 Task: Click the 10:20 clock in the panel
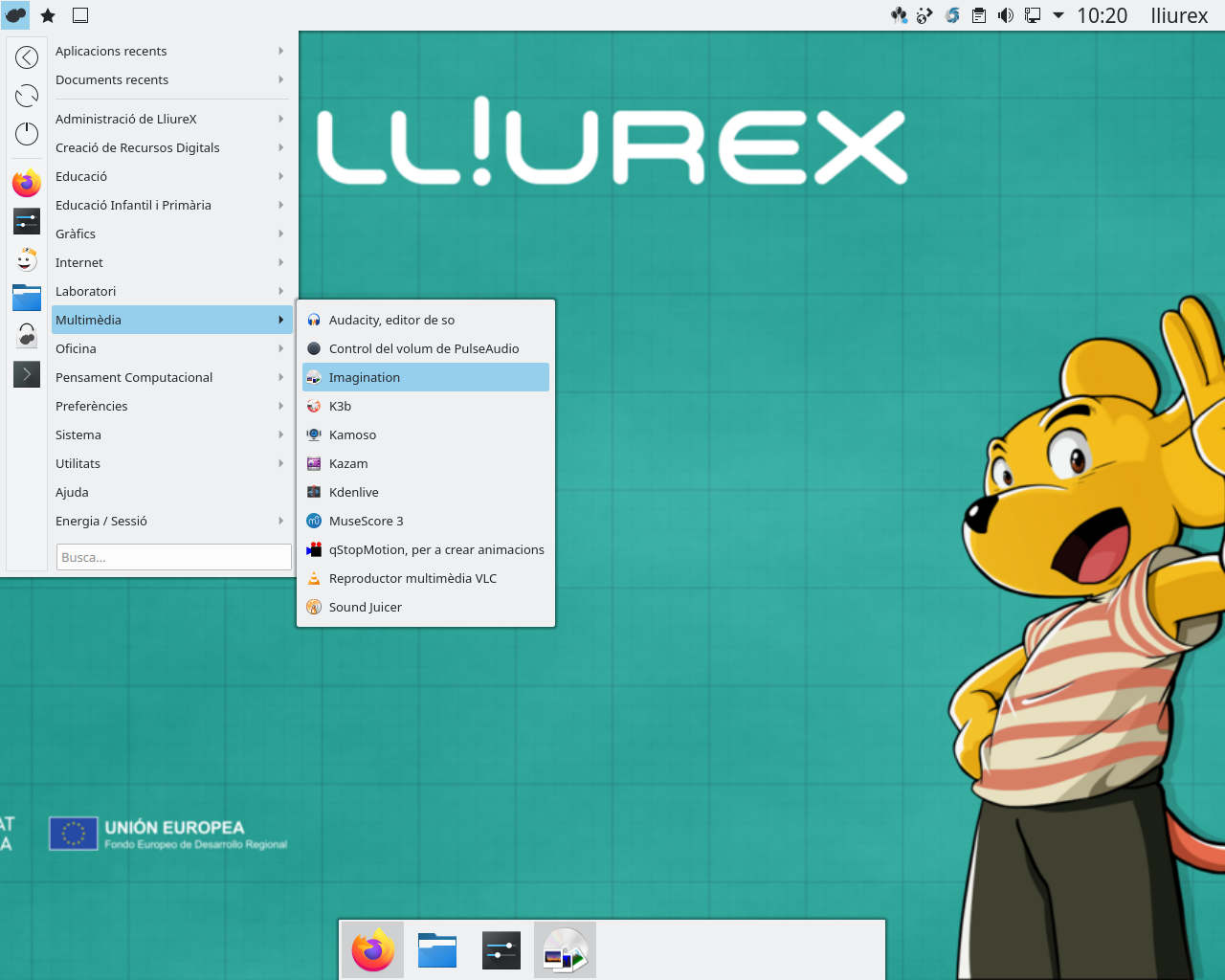[x=1102, y=15]
